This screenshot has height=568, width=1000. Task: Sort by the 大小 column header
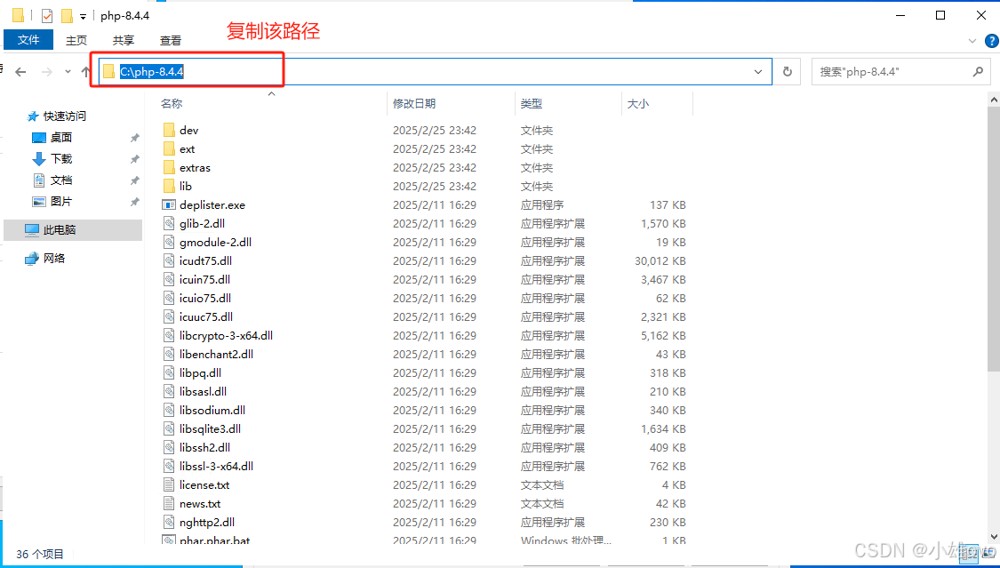click(637, 104)
